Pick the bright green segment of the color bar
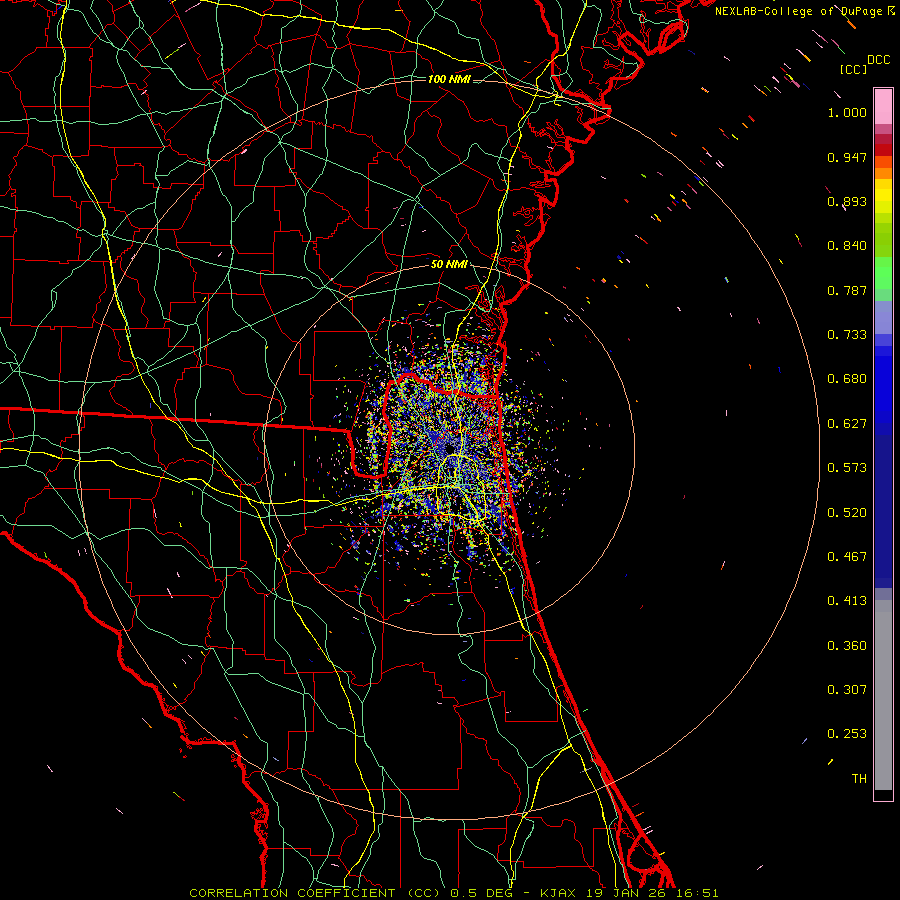The height and width of the screenshot is (900, 900). [x=883, y=273]
